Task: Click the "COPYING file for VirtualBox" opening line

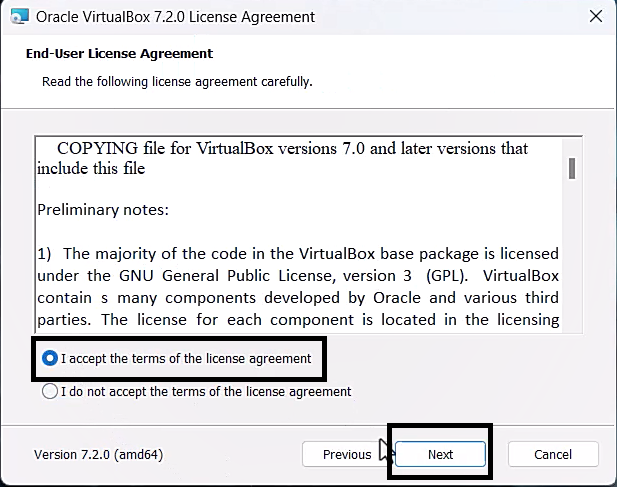Action: (x=292, y=148)
